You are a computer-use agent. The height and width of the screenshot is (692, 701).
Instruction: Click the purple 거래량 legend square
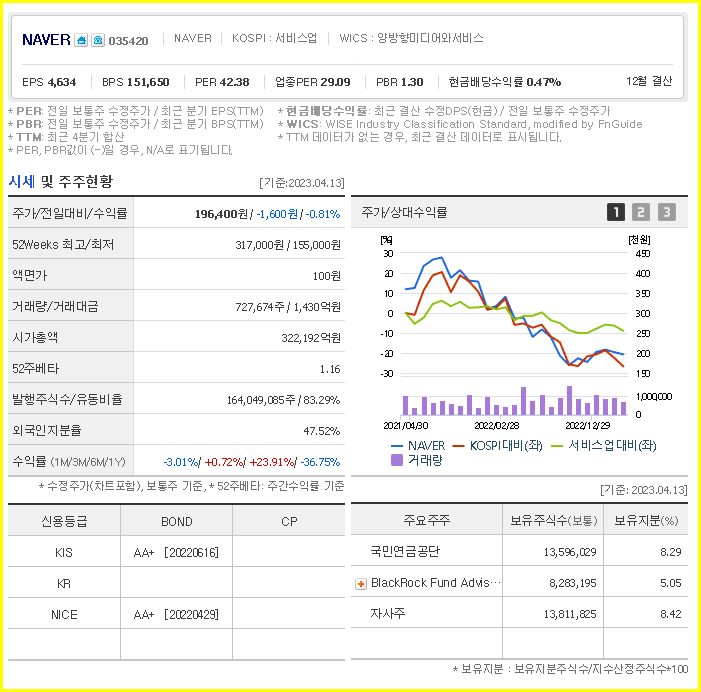point(397,460)
